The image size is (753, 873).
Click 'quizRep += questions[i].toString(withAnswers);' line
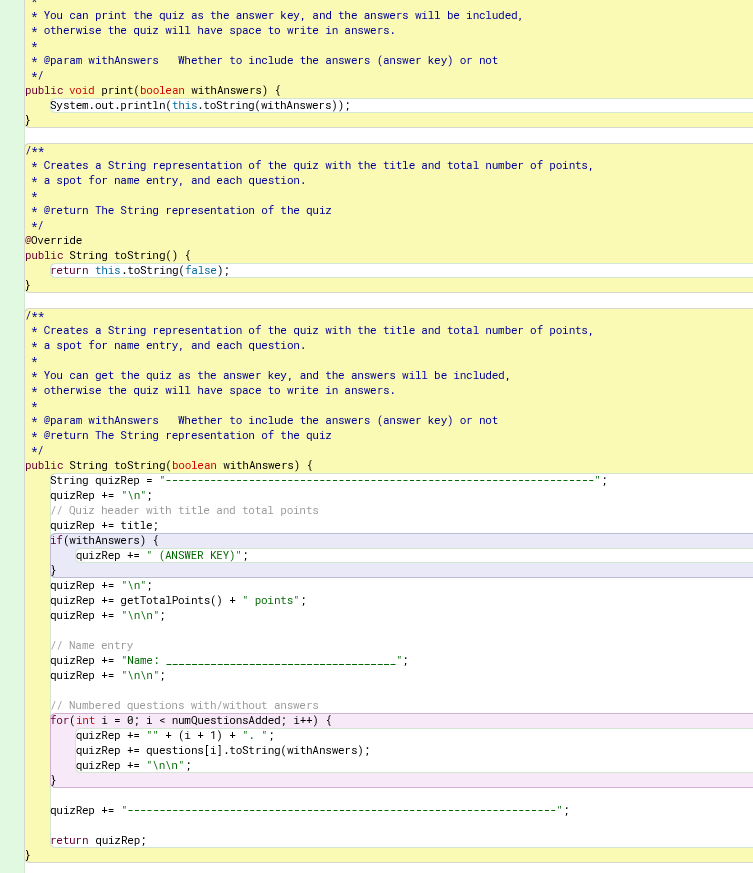click(223, 751)
